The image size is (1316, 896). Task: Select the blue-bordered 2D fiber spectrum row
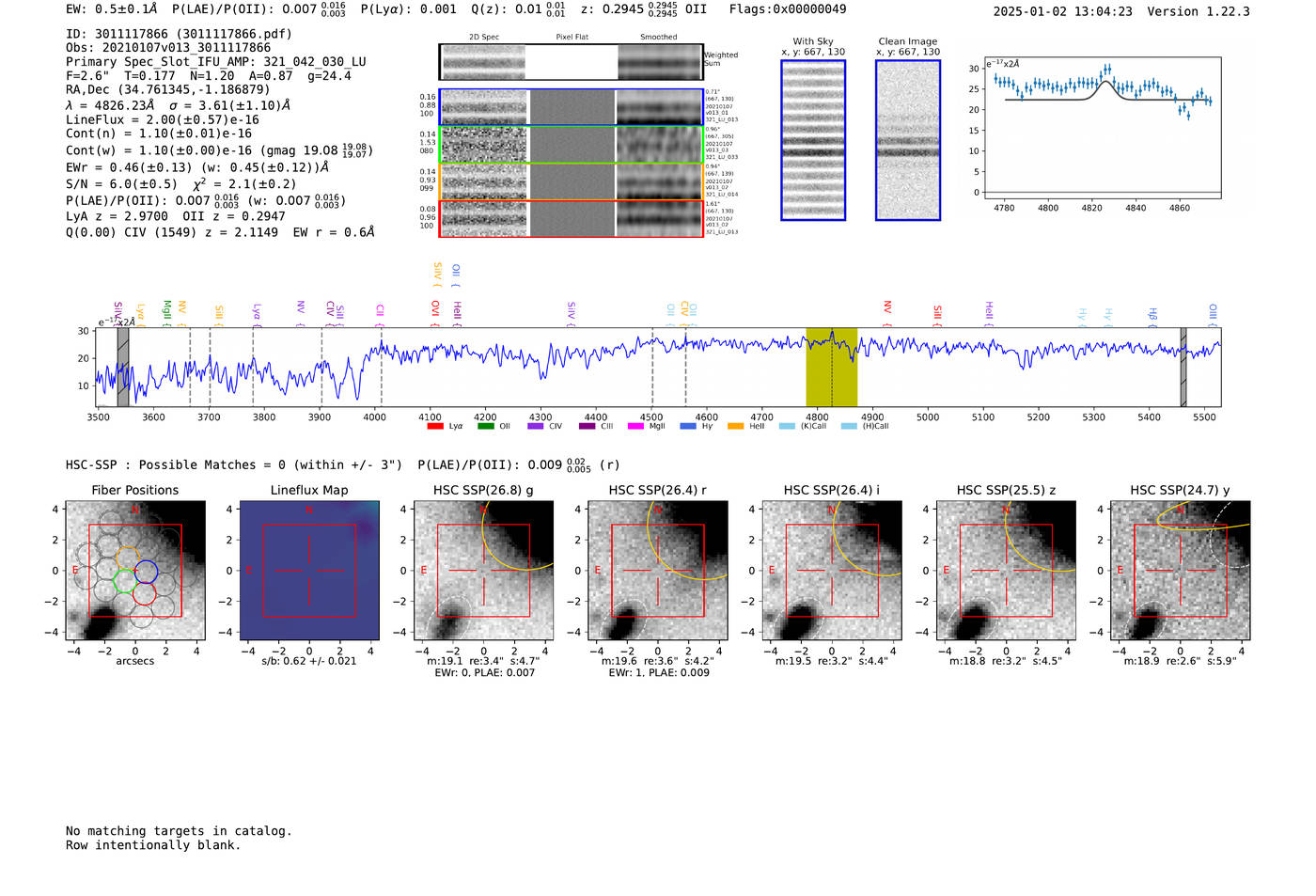[571, 107]
